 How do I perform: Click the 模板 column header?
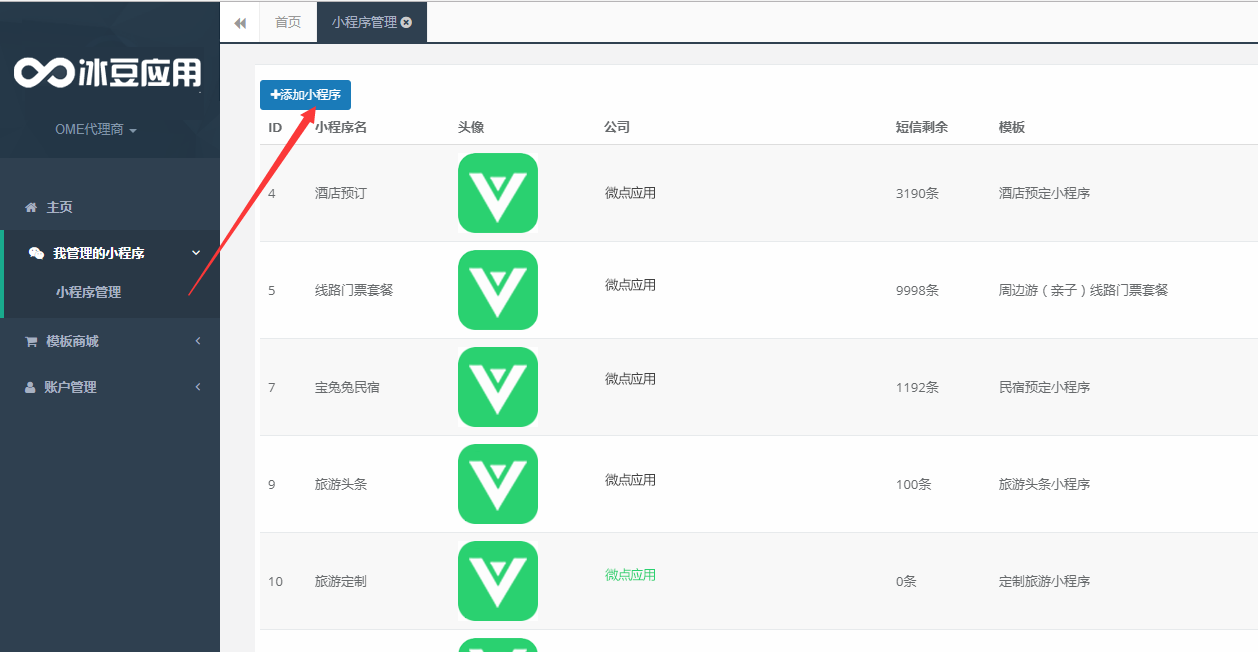[x=1012, y=127]
